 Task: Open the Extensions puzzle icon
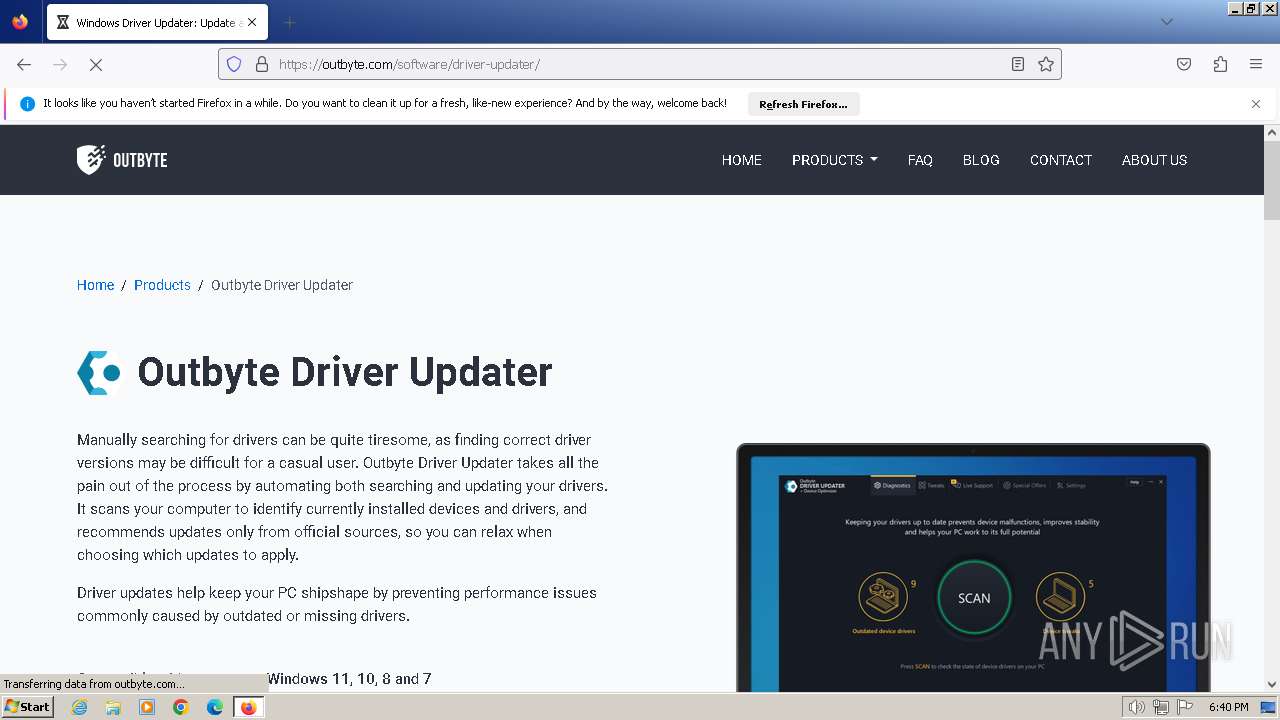pyautogui.click(x=1220, y=64)
